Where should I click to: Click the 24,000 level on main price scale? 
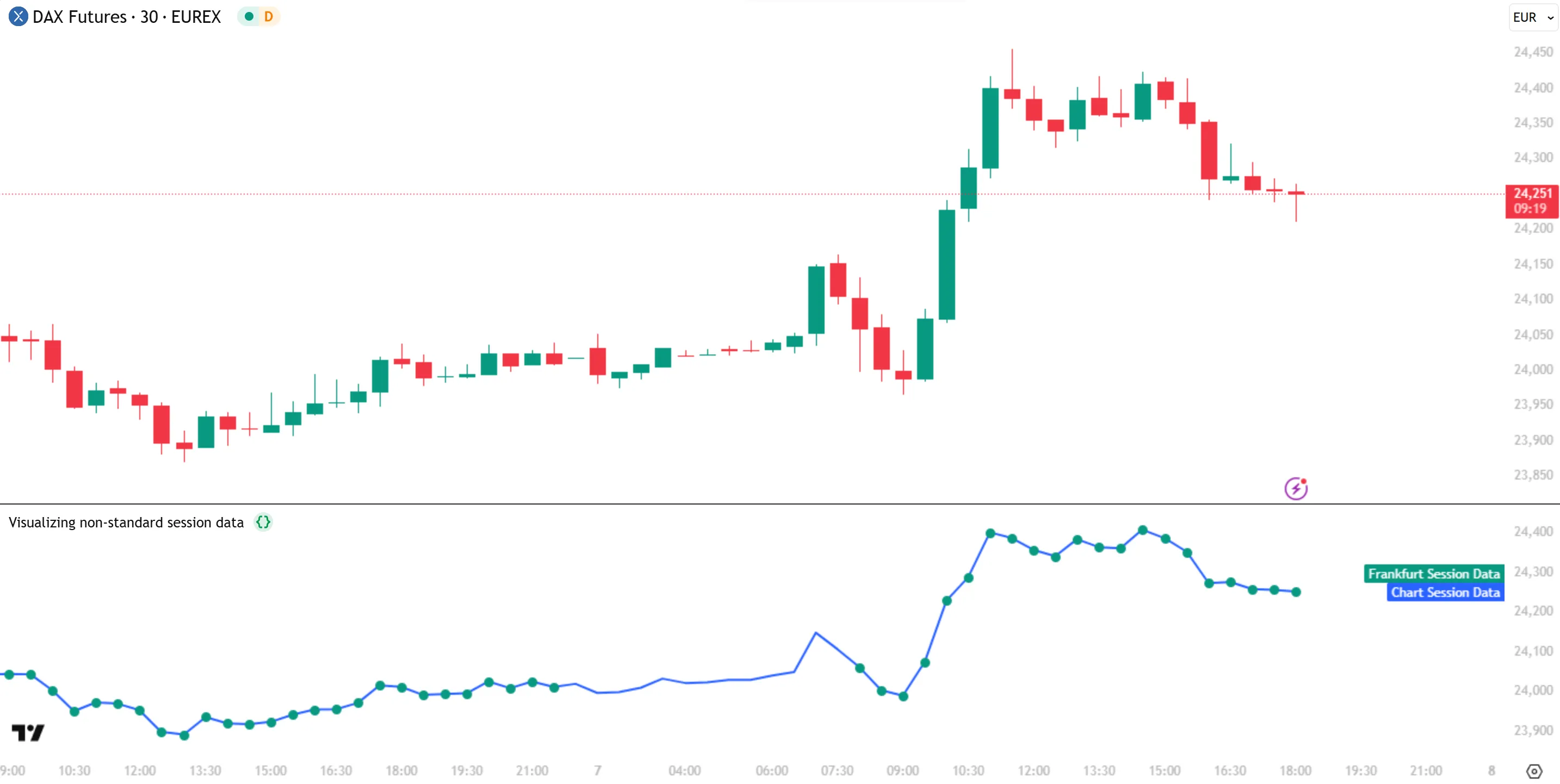click(1533, 369)
